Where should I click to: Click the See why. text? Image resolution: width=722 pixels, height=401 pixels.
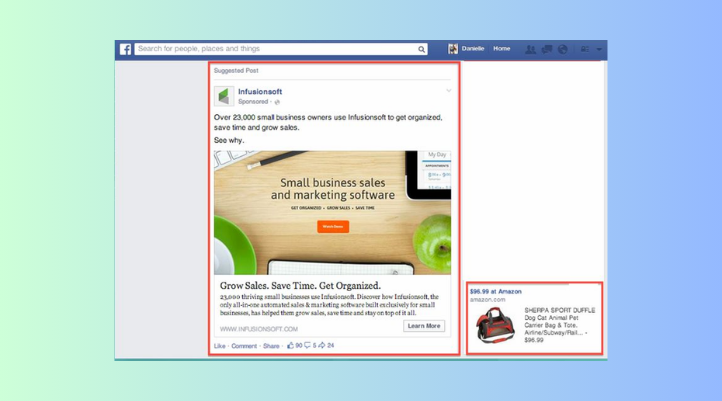pos(229,140)
